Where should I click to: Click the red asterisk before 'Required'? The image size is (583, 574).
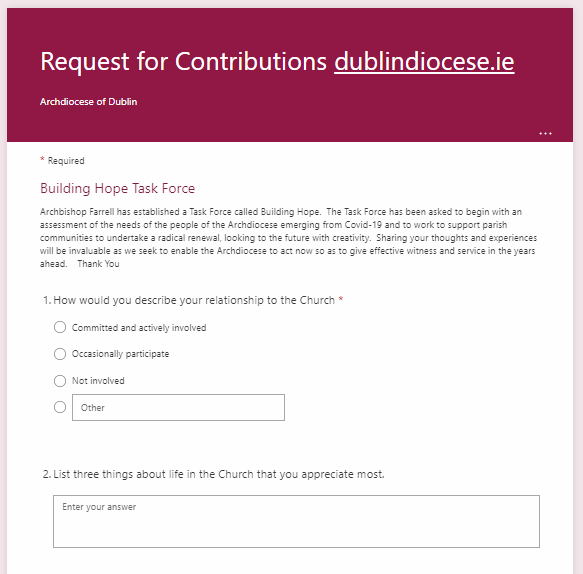(x=42, y=159)
